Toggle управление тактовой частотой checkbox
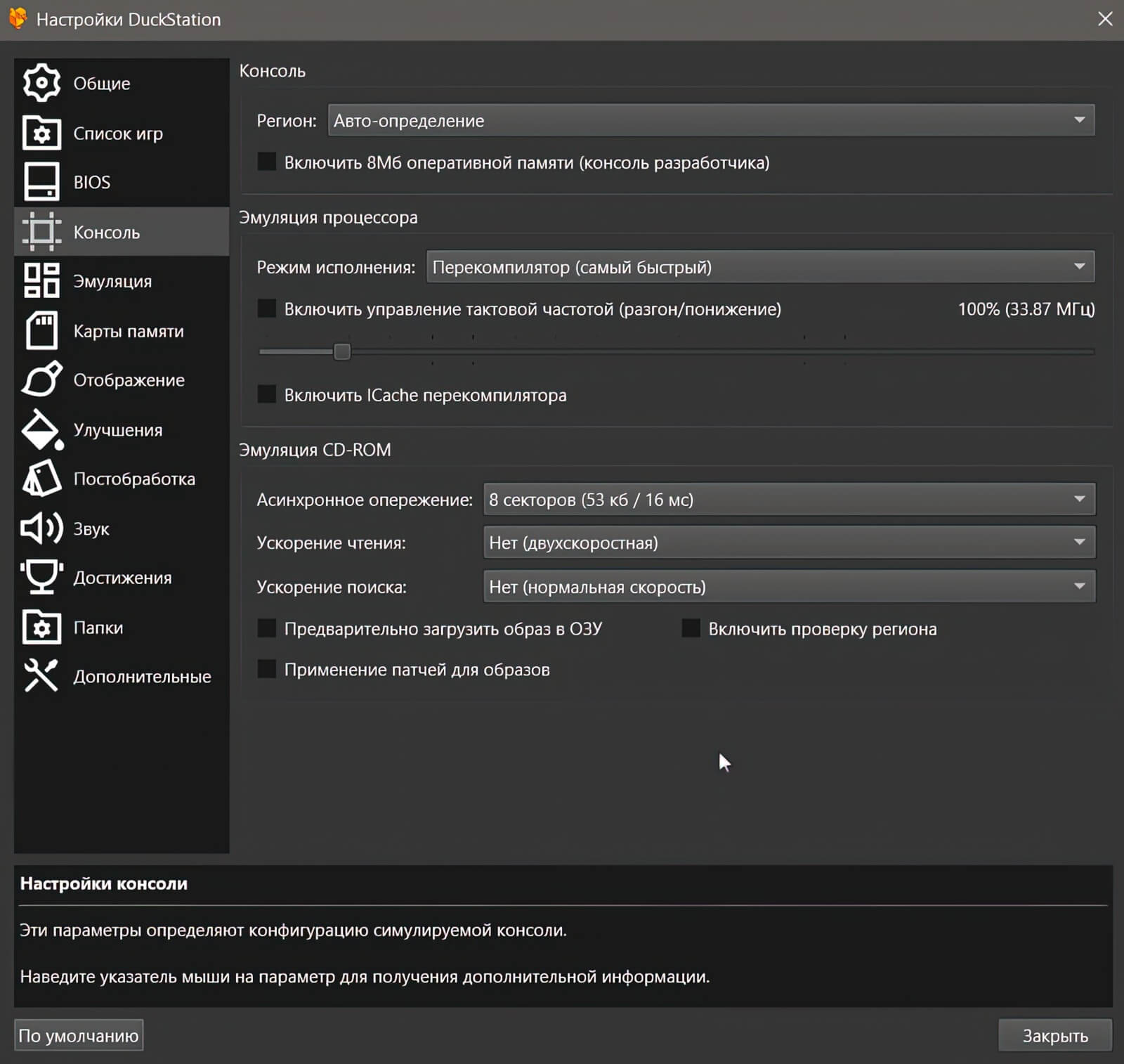The height and width of the screenshot is (1064, 1124). tap(266, 309)
